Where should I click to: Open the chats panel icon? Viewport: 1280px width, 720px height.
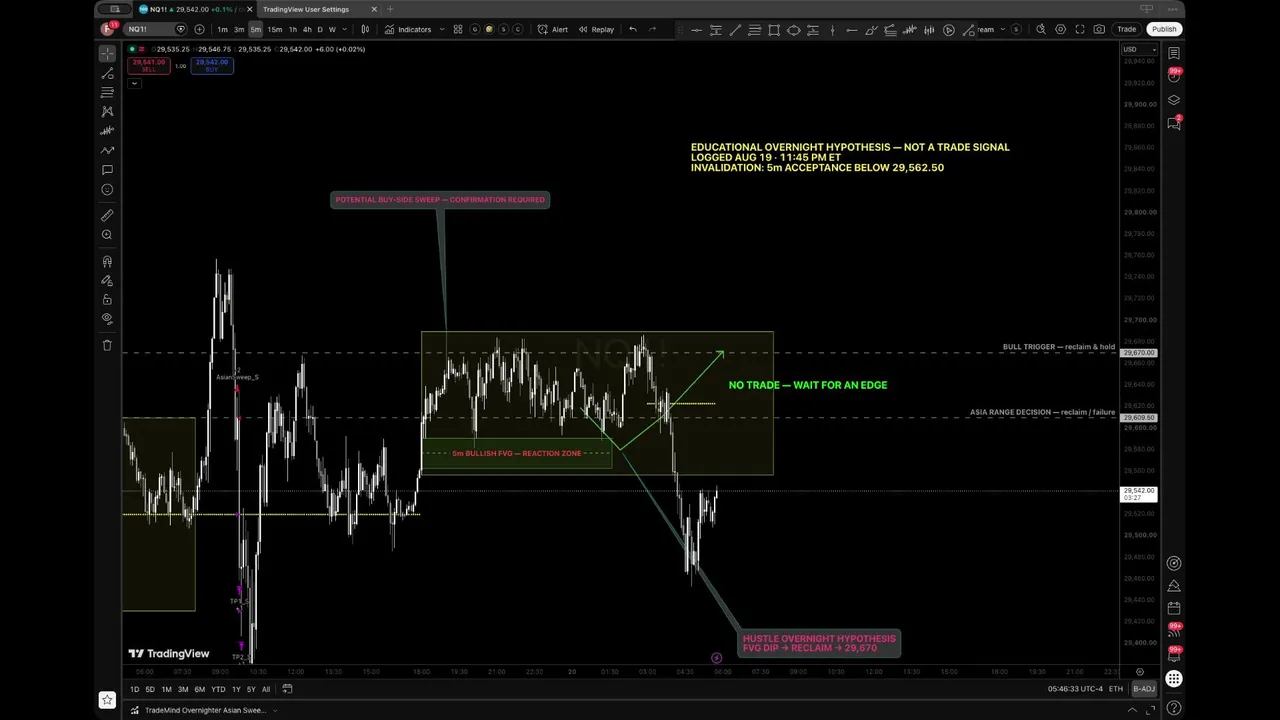pos(1174,123)
